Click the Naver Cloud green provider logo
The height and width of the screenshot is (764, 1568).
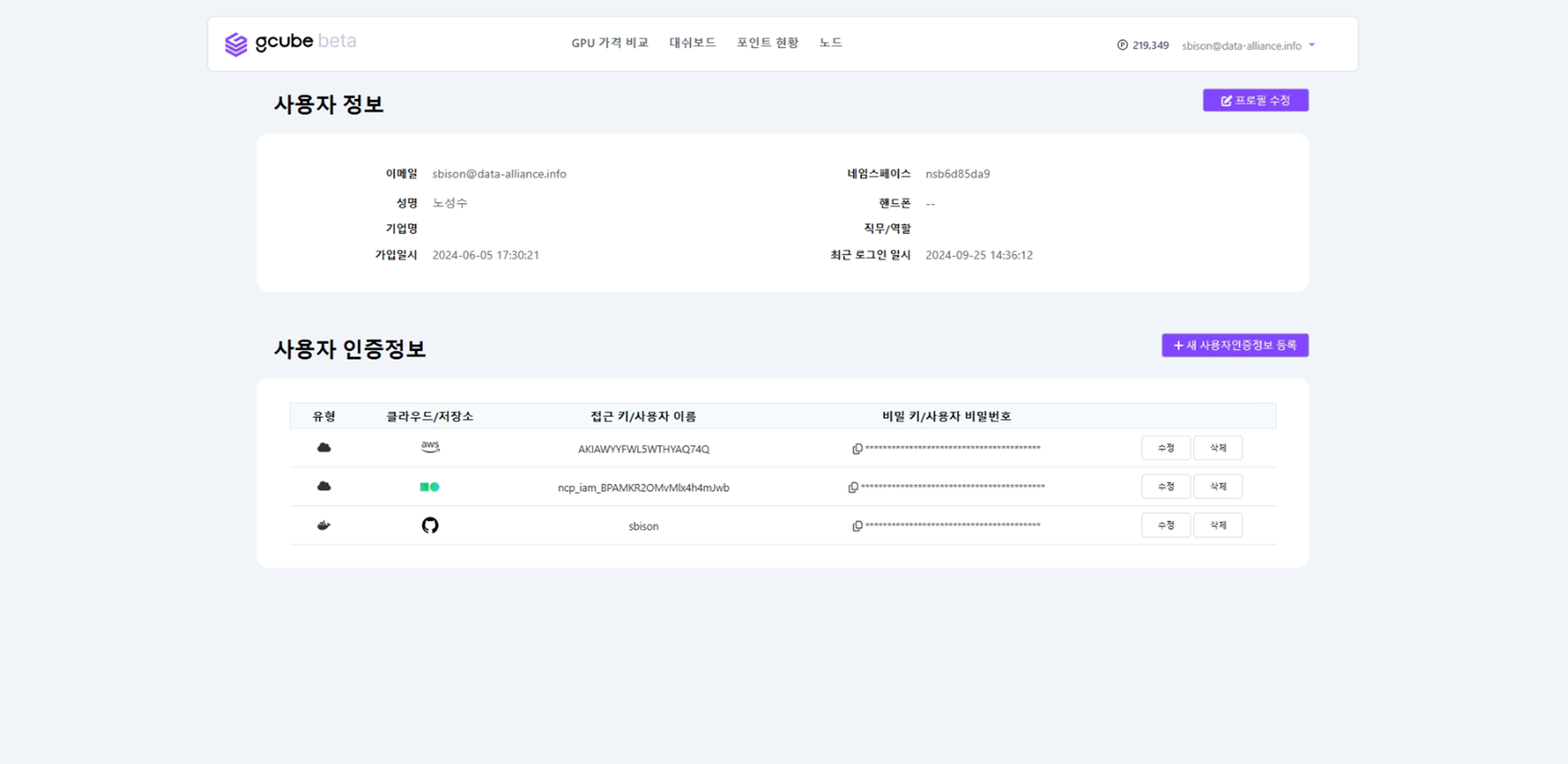coord(430,487)
